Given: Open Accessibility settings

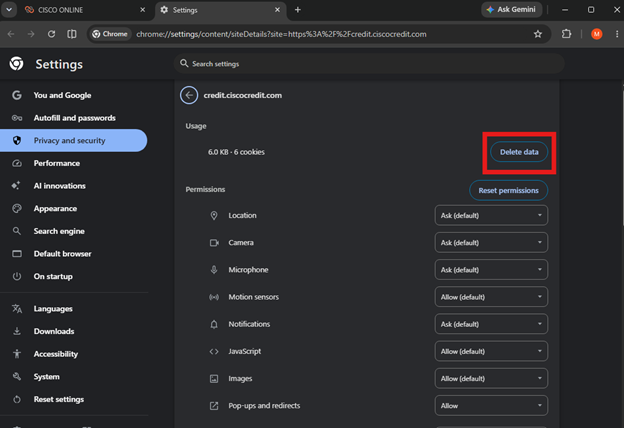Looking at the screenshot, I should [74, 354].
